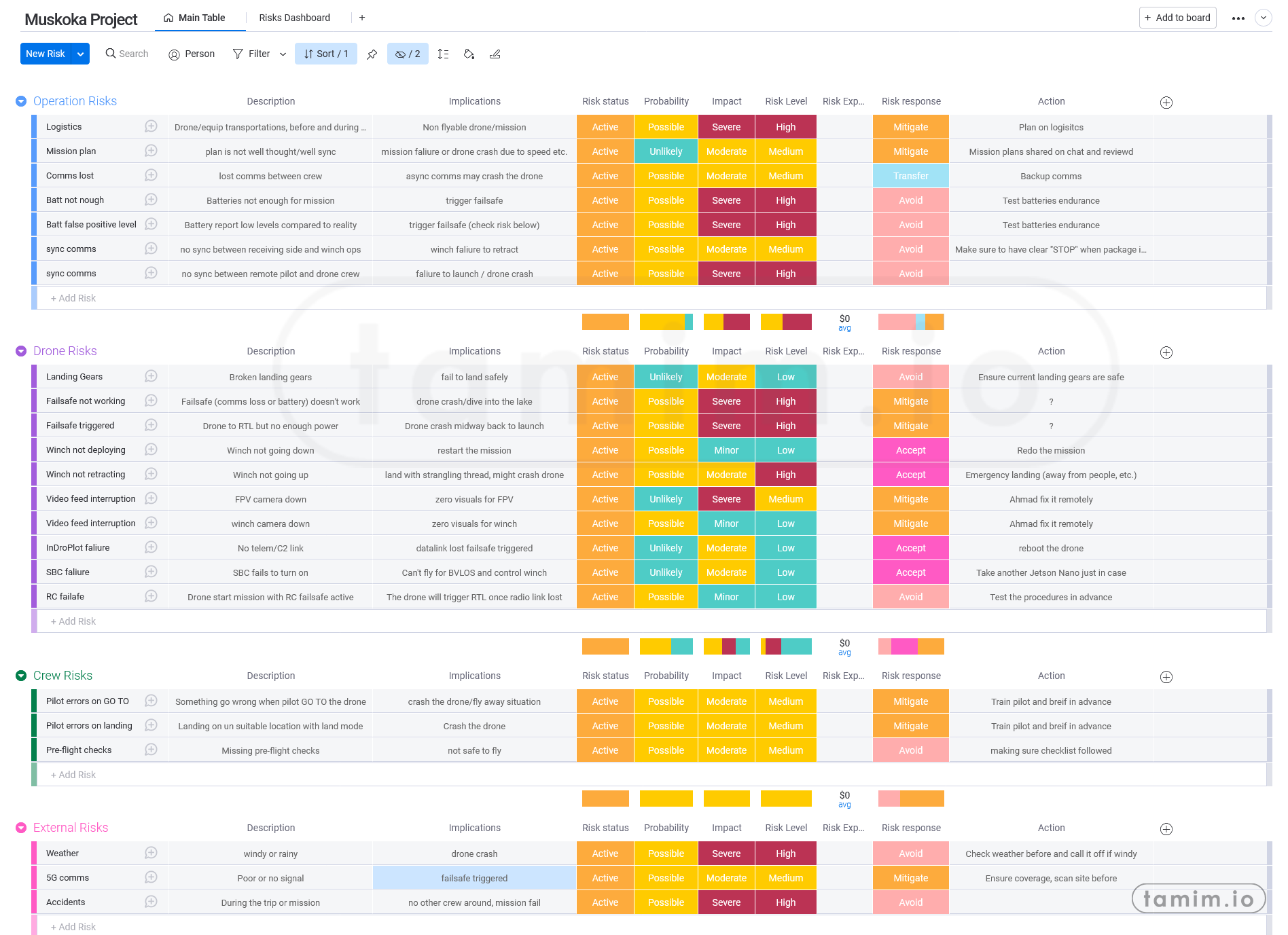Toggle the hidden columns eye button
This screenshot has height=935, width=1288.
tap(408, 54)
